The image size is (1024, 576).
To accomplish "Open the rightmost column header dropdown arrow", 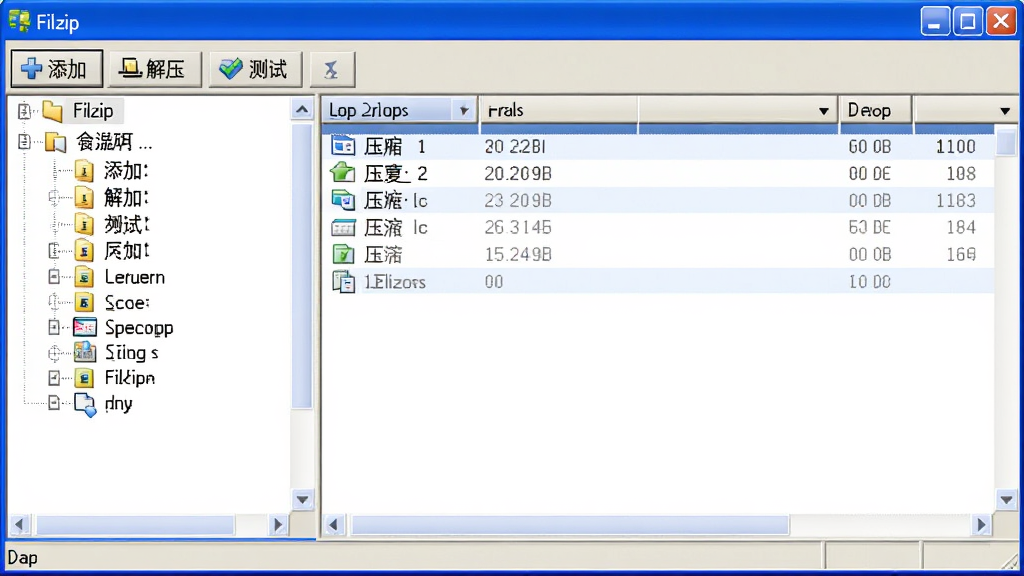I will (x=1005, y=111).
